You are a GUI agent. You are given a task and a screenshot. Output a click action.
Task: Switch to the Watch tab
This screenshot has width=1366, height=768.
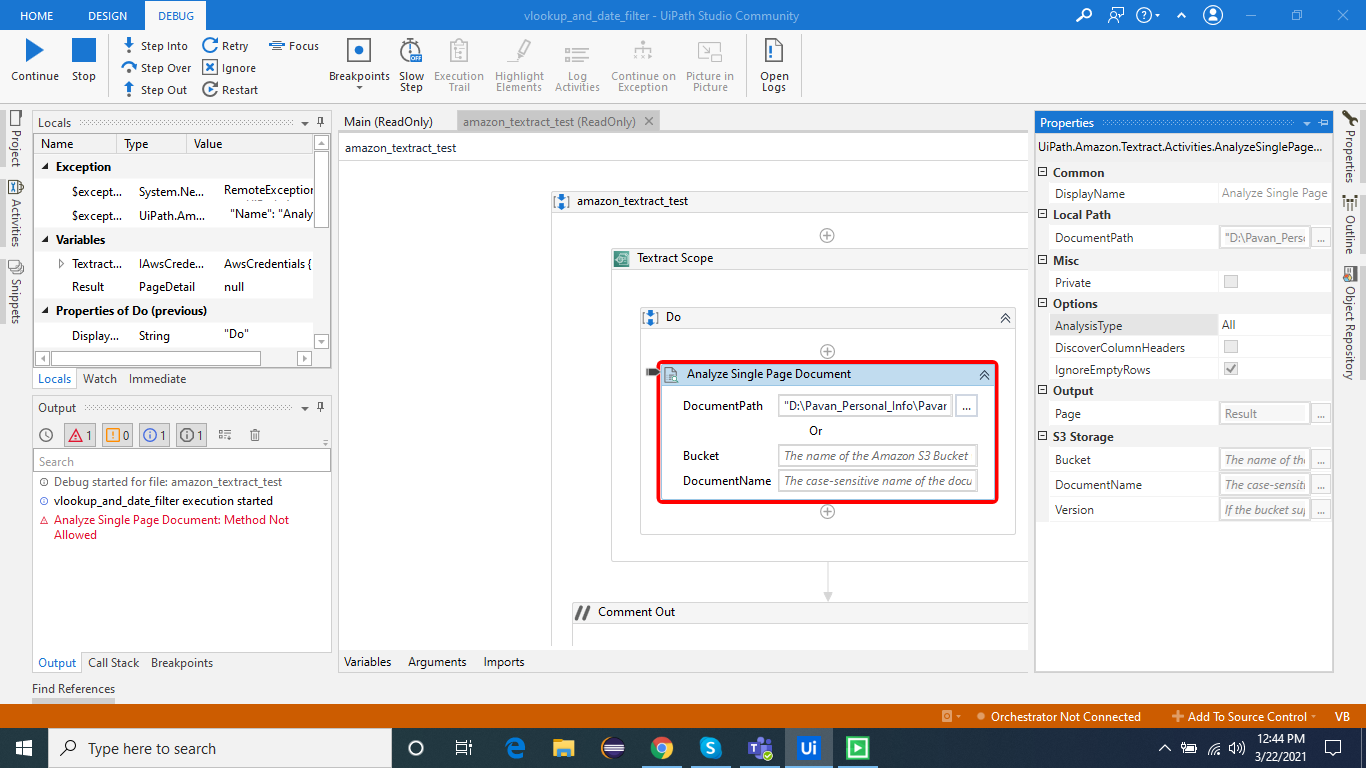pos(100,379)
